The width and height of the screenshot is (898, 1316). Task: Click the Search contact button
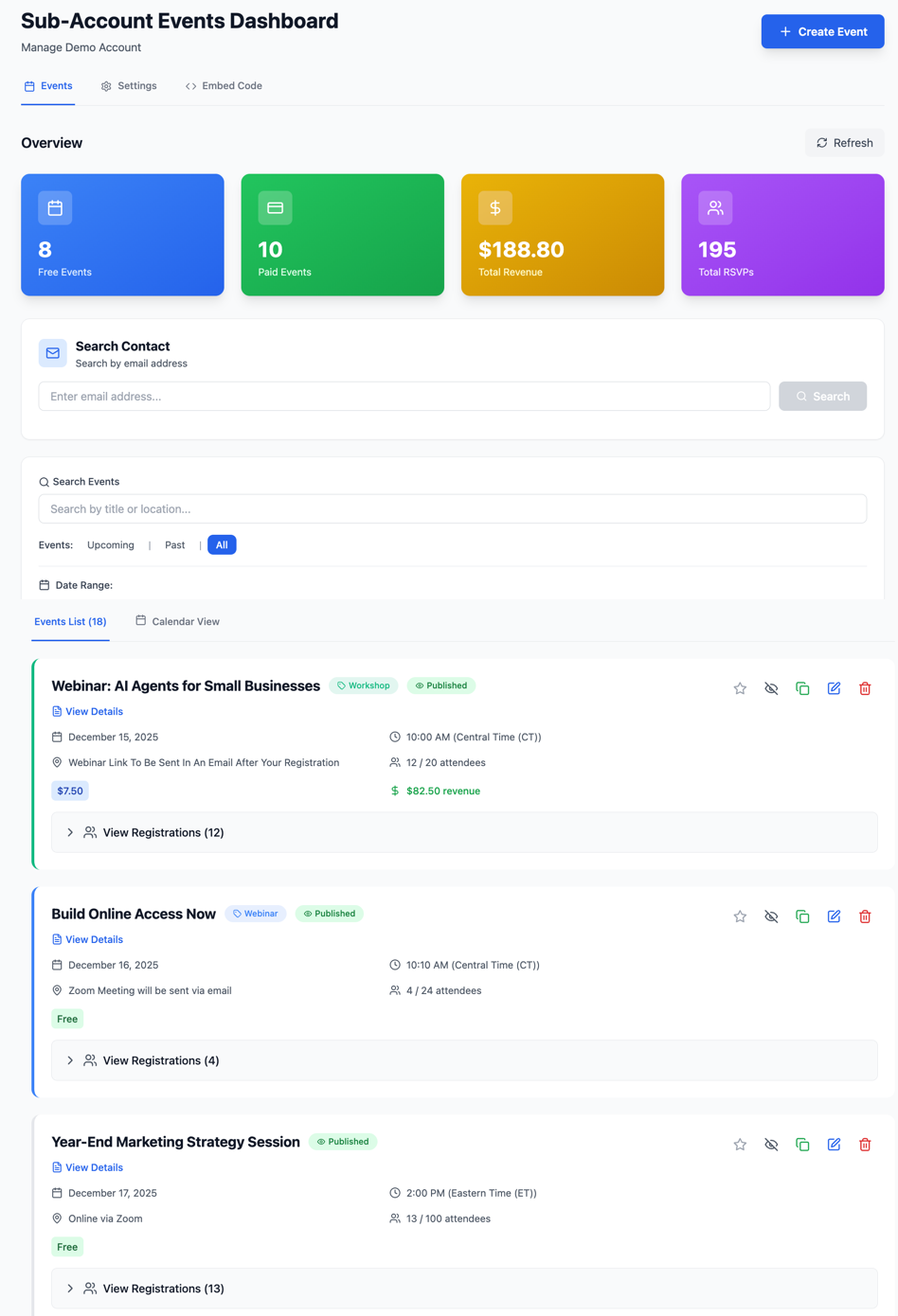click(x=822, y=396)
